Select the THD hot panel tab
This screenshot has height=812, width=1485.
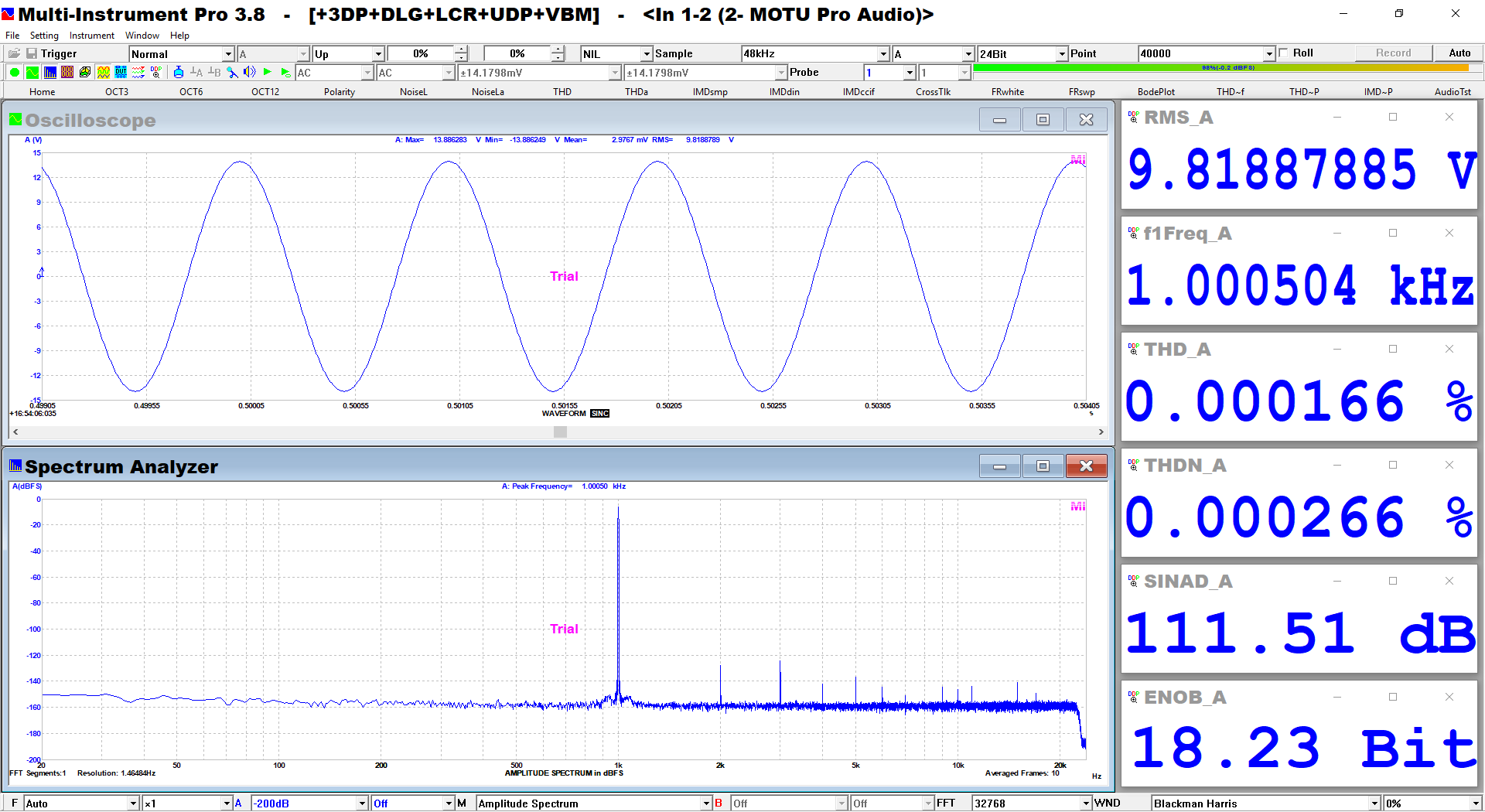coord(562,91)
